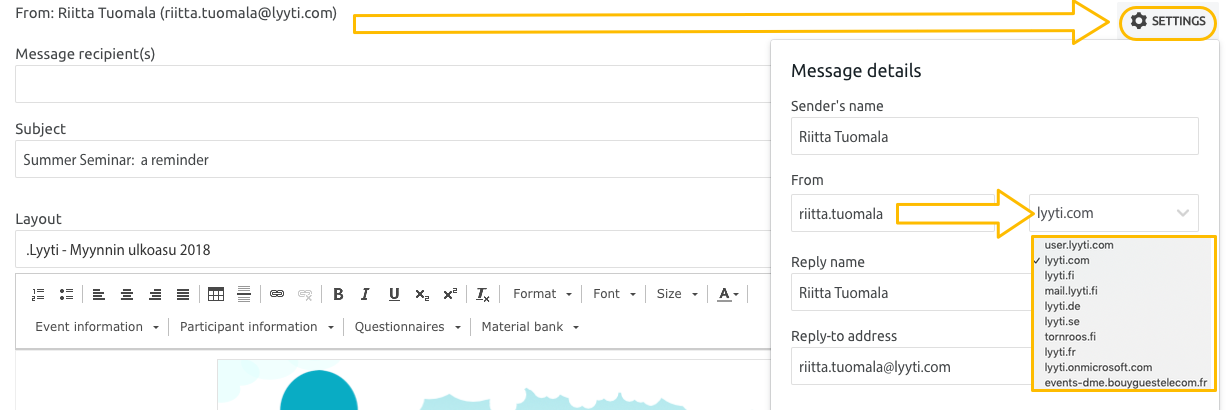Open the text color picker
This screenshot has height=410, width=1229.
pyautogui.click(x=731, y=294)
